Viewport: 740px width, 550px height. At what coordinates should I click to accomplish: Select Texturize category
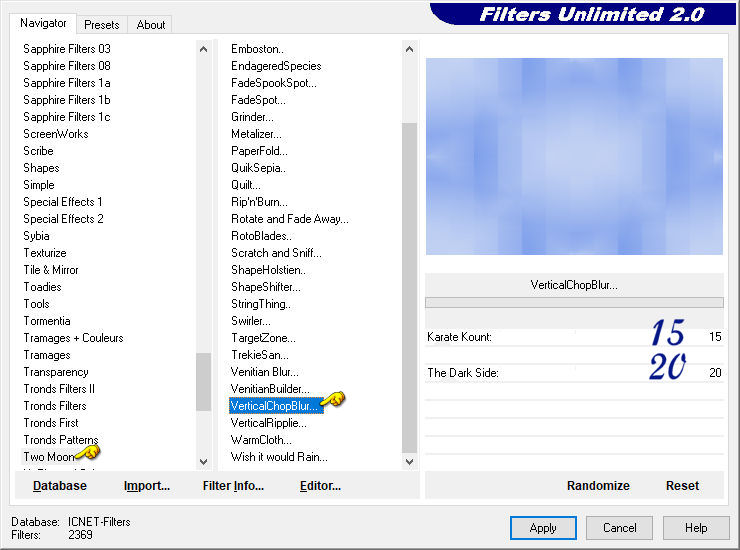point(45,253)
